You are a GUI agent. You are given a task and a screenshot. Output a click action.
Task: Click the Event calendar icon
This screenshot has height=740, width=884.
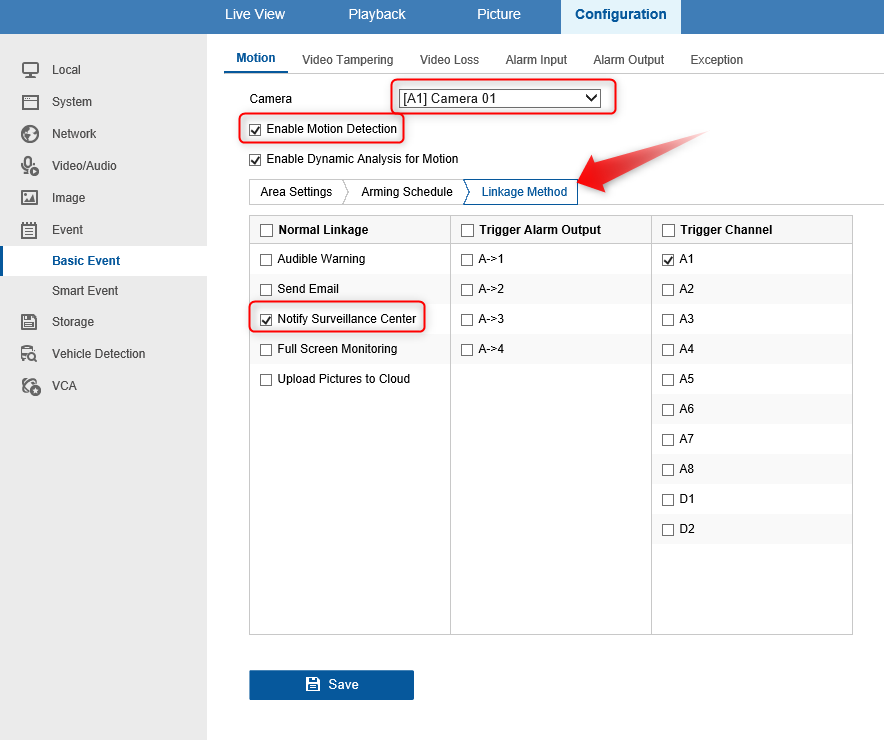pyautogui.click(x=30, y=230)
